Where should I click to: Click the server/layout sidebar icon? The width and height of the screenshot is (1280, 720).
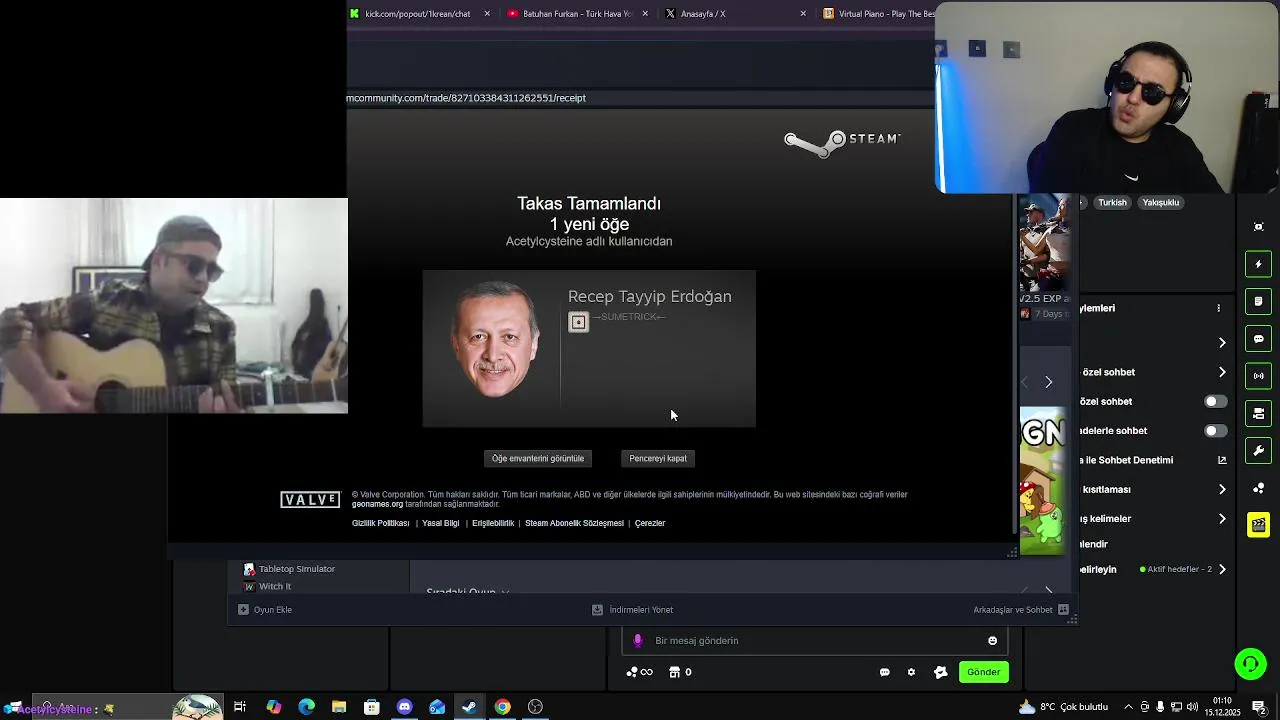1259,413
